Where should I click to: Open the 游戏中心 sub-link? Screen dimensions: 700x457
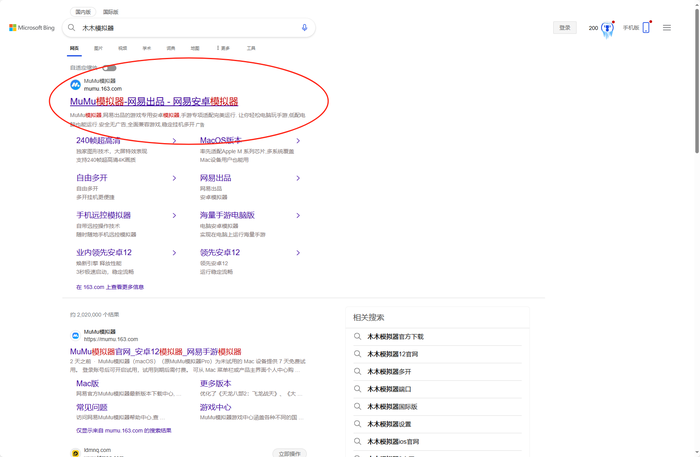coord(216,407)
